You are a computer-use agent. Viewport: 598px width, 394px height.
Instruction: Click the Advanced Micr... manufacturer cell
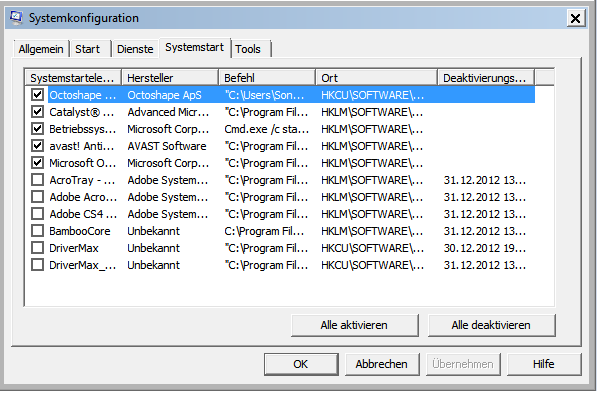(x=168, y=112)
